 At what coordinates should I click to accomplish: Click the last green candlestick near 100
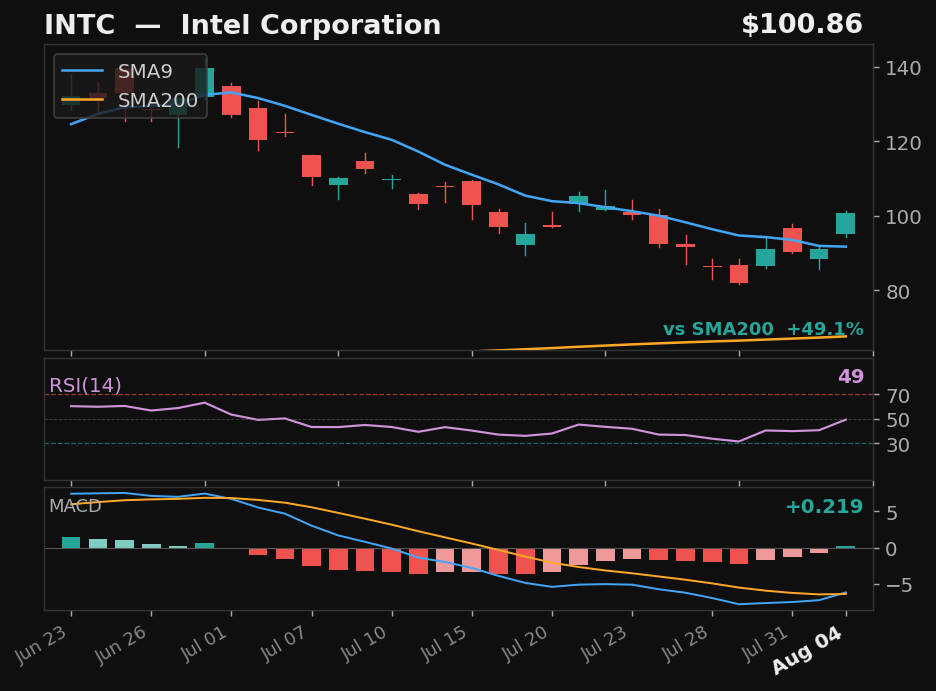click(846, 224)
